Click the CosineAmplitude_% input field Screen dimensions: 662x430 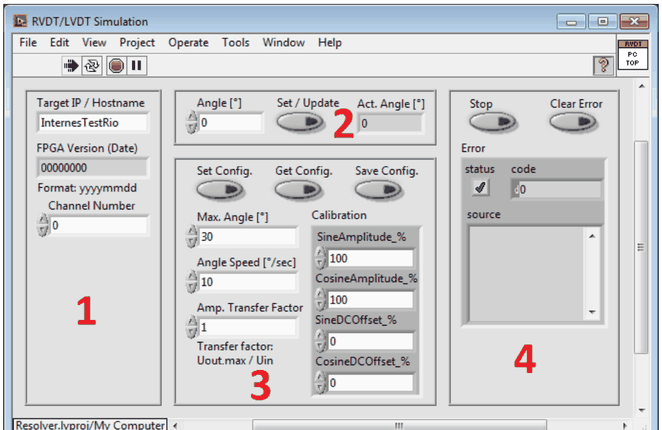(371, 299)
